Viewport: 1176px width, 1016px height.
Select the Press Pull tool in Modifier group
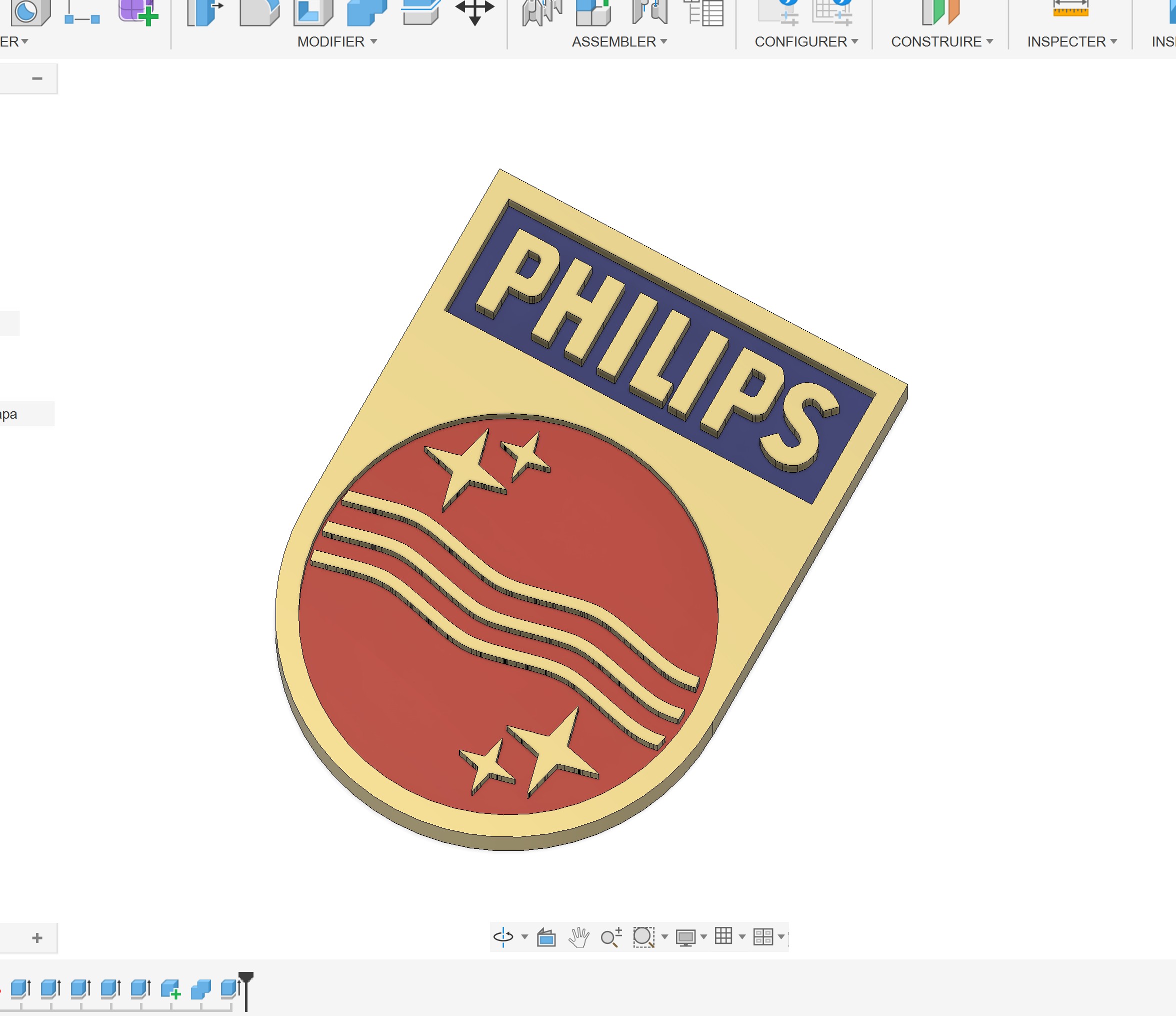point(204,13)
